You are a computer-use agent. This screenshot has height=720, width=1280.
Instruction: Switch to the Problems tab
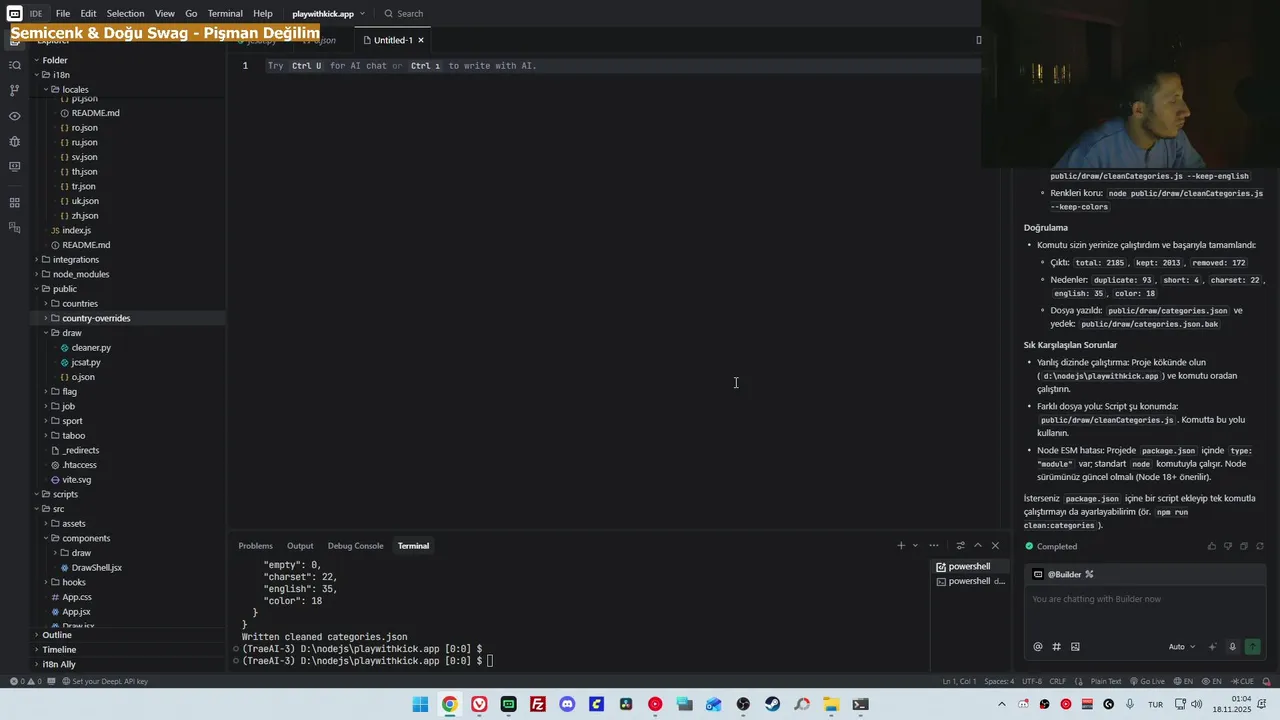pyautogui.click(x=255, y=546)
